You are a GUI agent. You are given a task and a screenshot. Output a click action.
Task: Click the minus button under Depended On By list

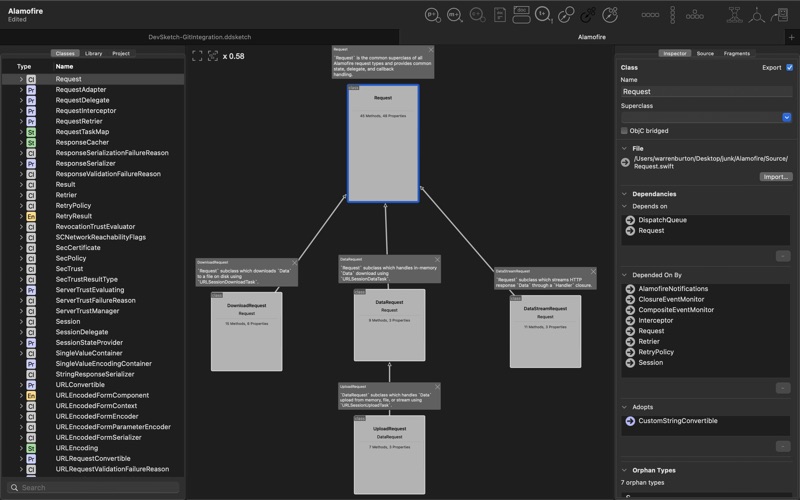click(783, 388)
